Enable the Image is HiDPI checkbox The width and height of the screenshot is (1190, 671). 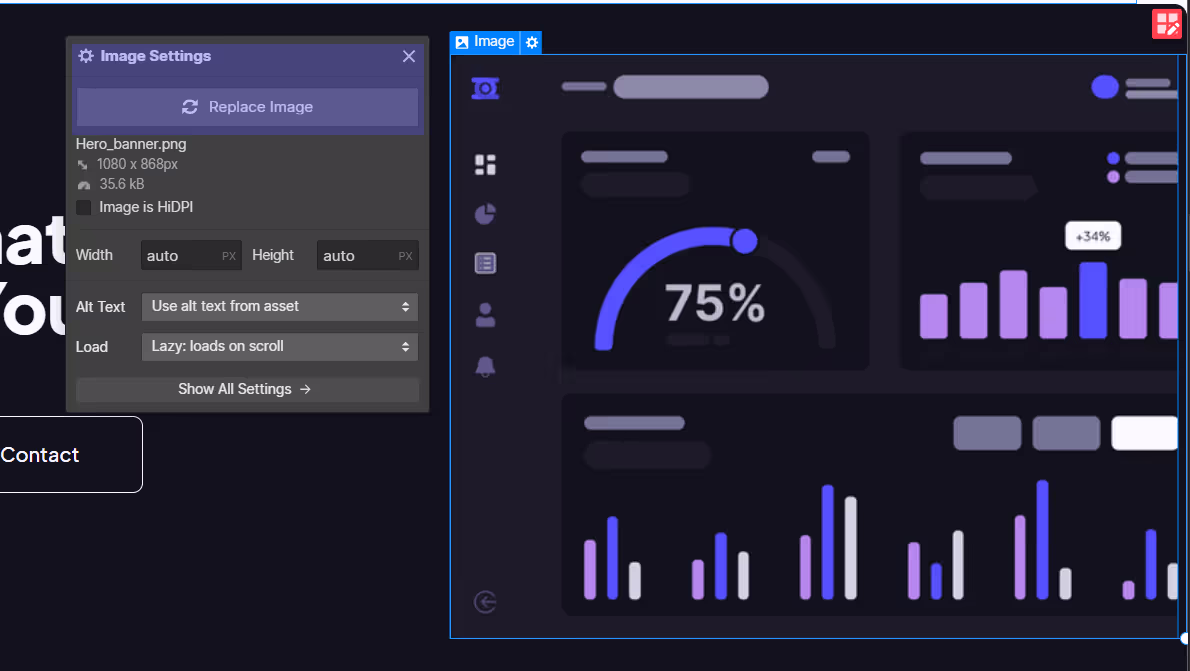pos(83,207)
